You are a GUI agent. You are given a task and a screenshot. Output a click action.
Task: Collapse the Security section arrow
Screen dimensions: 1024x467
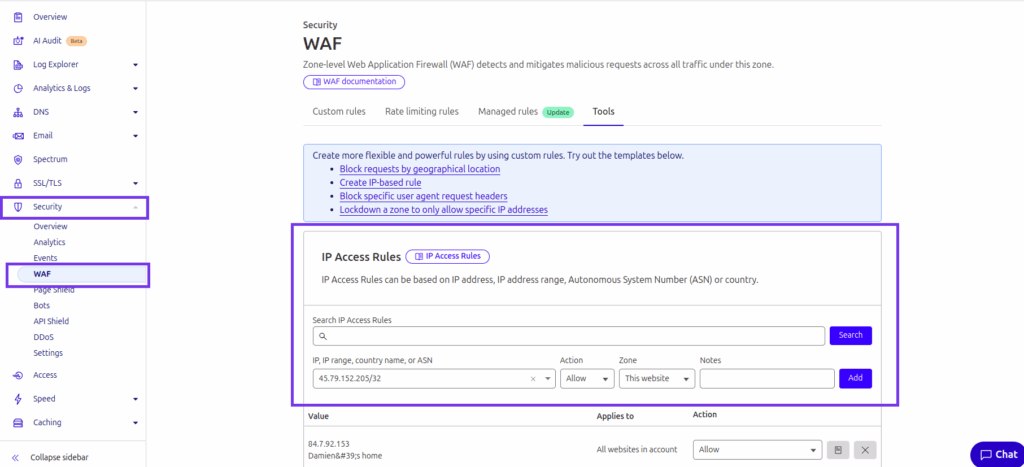pos(136,207)
